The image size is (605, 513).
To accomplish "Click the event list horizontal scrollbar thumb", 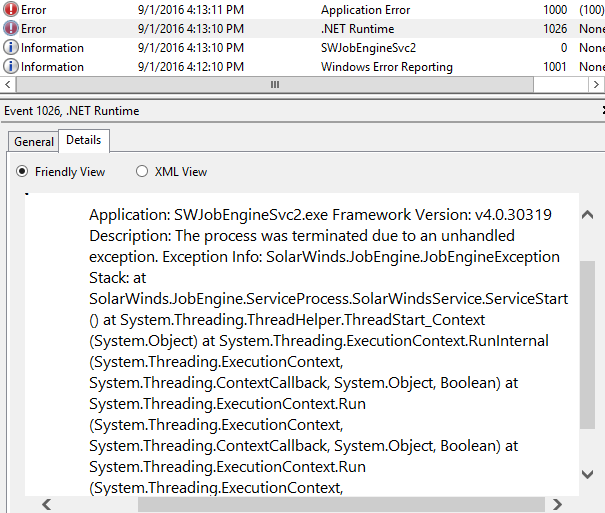I will click(275, 84).
